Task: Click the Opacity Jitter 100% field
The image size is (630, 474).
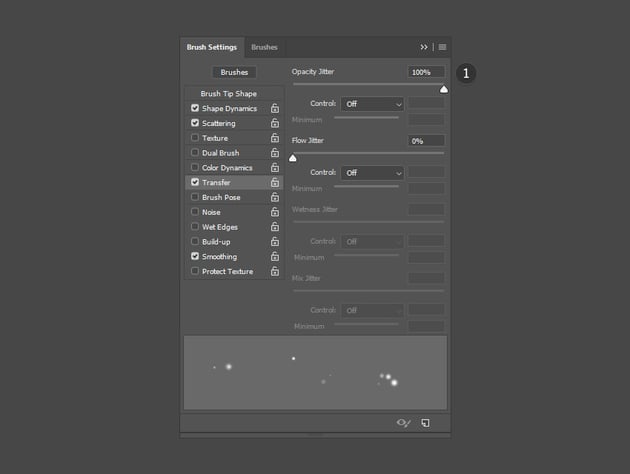Action: [x=426, y=72]
